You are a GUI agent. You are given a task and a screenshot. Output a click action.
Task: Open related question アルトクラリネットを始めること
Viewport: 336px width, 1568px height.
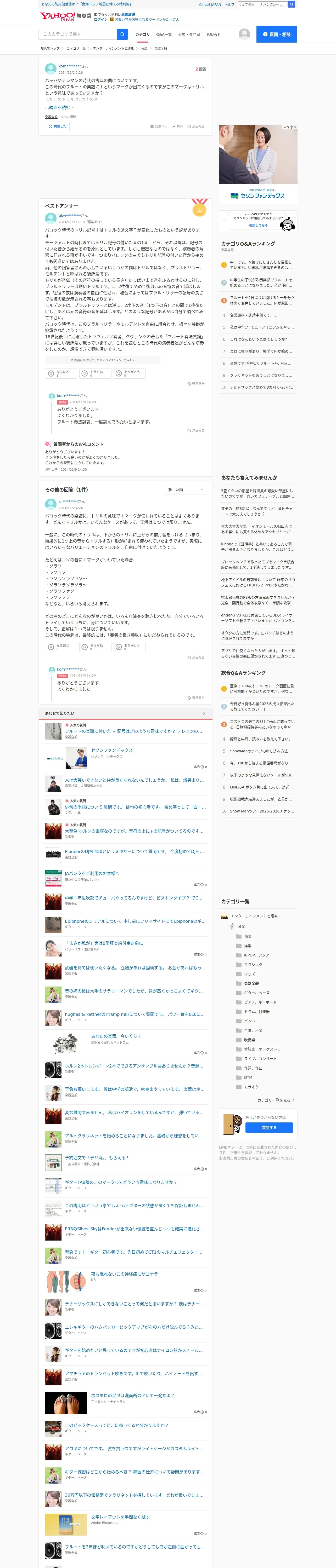(134, 1136)
